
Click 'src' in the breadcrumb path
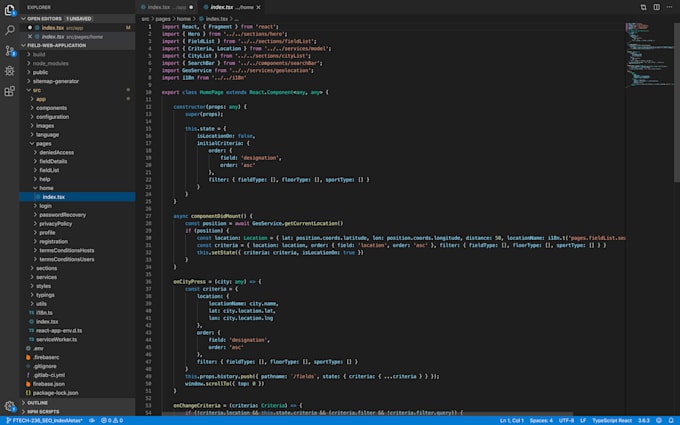145,19
